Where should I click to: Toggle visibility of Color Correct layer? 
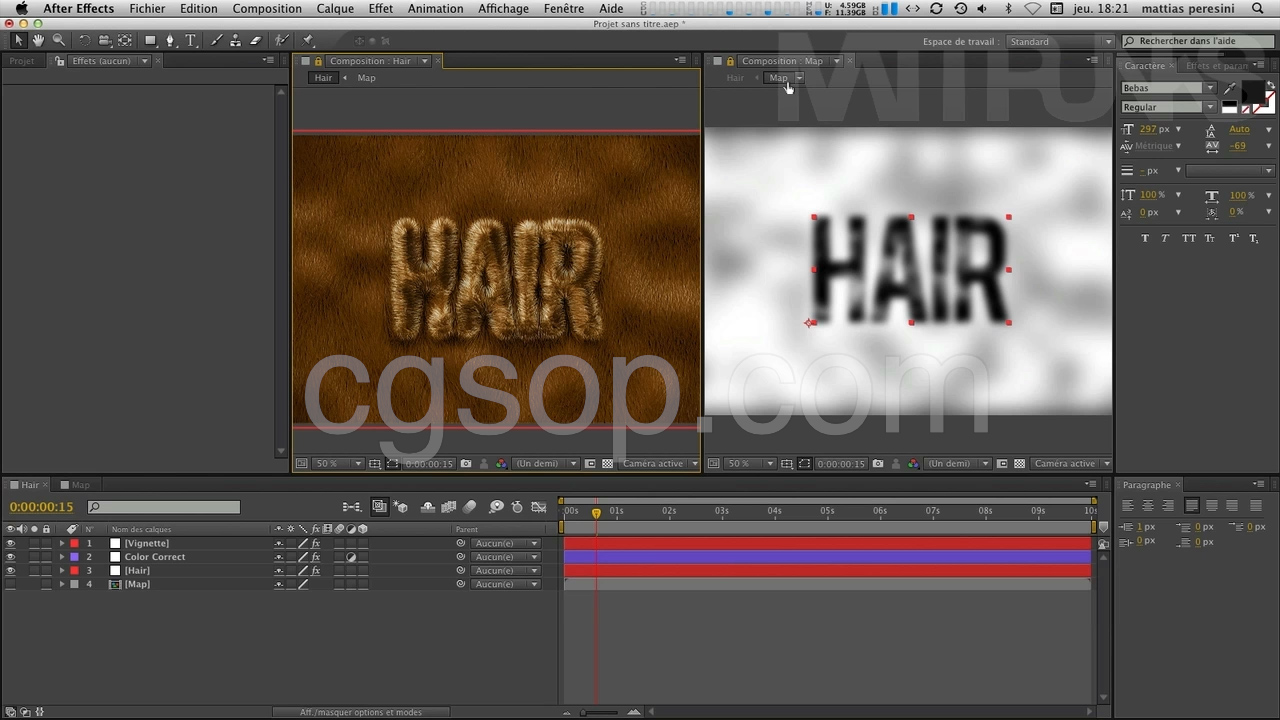(x=11, y=557)
